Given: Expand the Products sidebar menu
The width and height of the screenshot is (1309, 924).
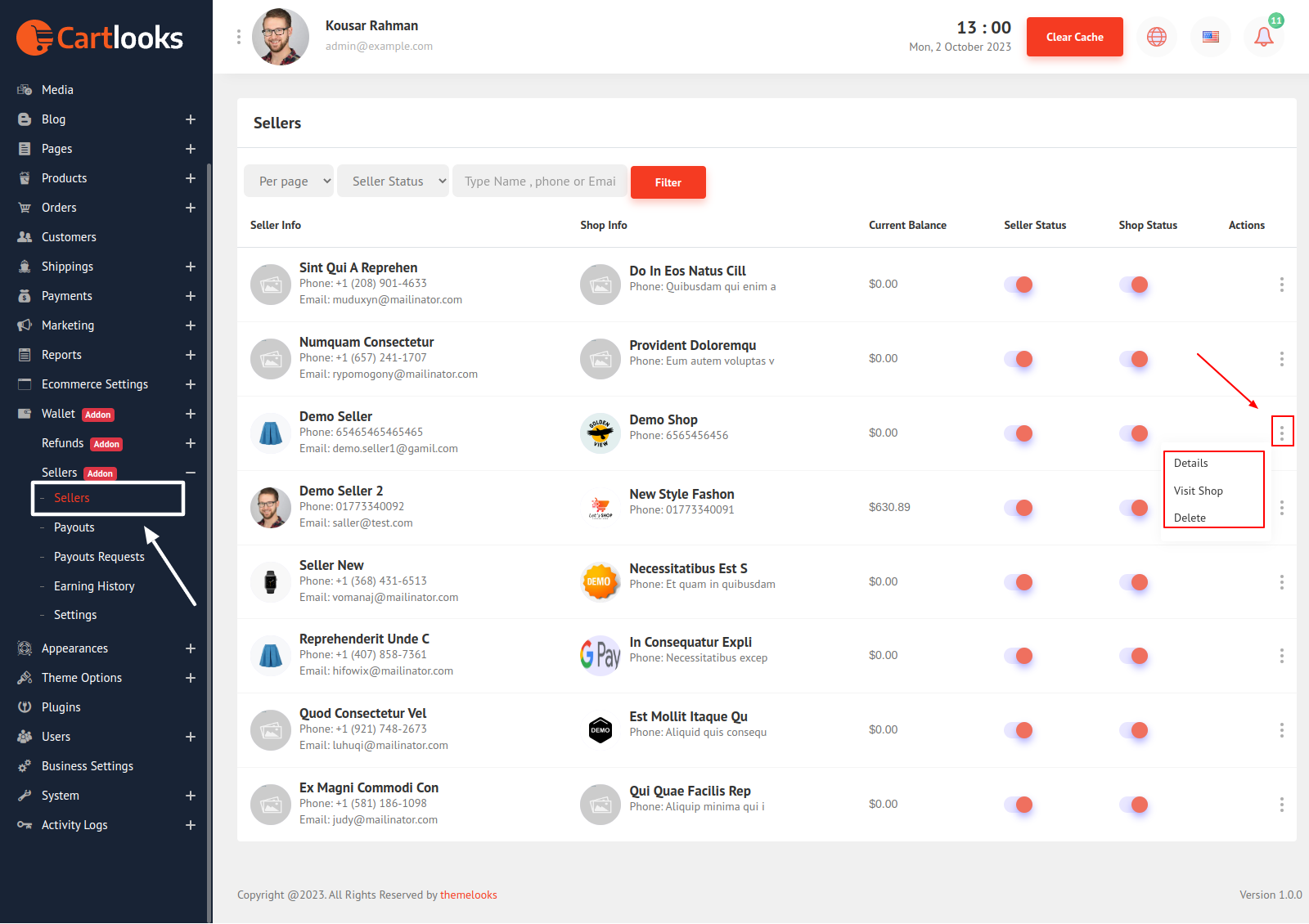Looking at the screenshot, I should 190,178.
